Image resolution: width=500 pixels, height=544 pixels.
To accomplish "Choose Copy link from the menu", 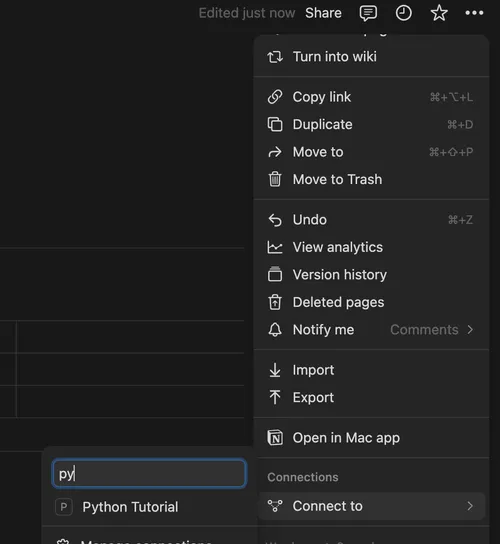I will point(371,97).
